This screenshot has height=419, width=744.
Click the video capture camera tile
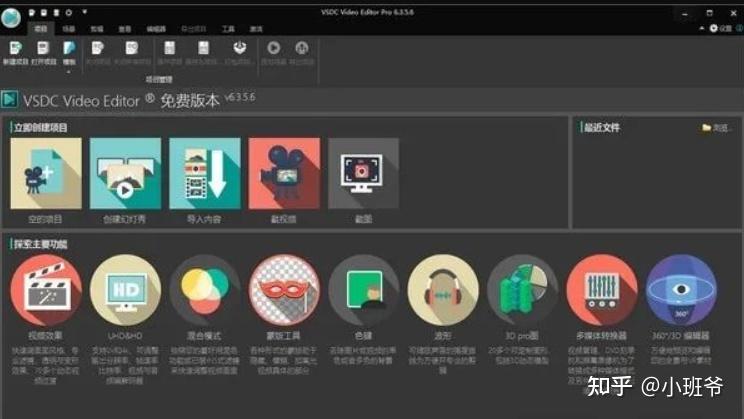tap(284, 173)
